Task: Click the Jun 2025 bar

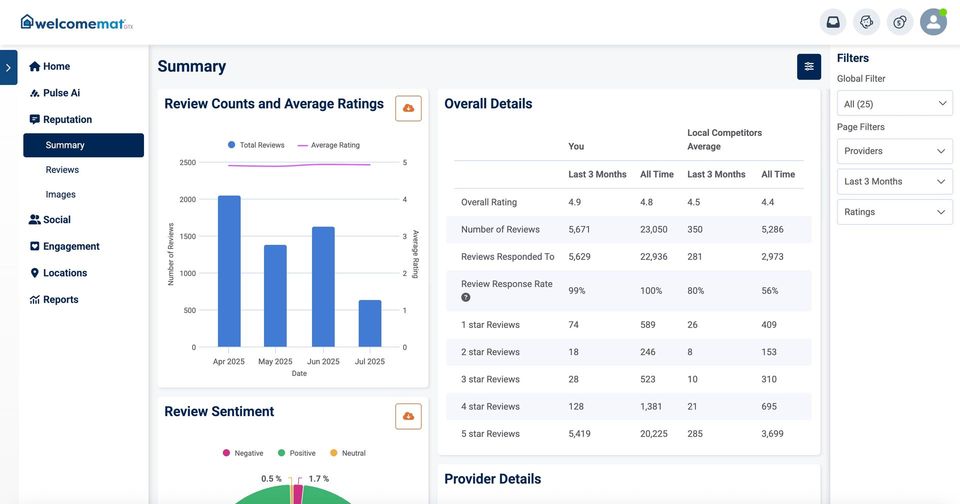Action: tap(323, 287)
